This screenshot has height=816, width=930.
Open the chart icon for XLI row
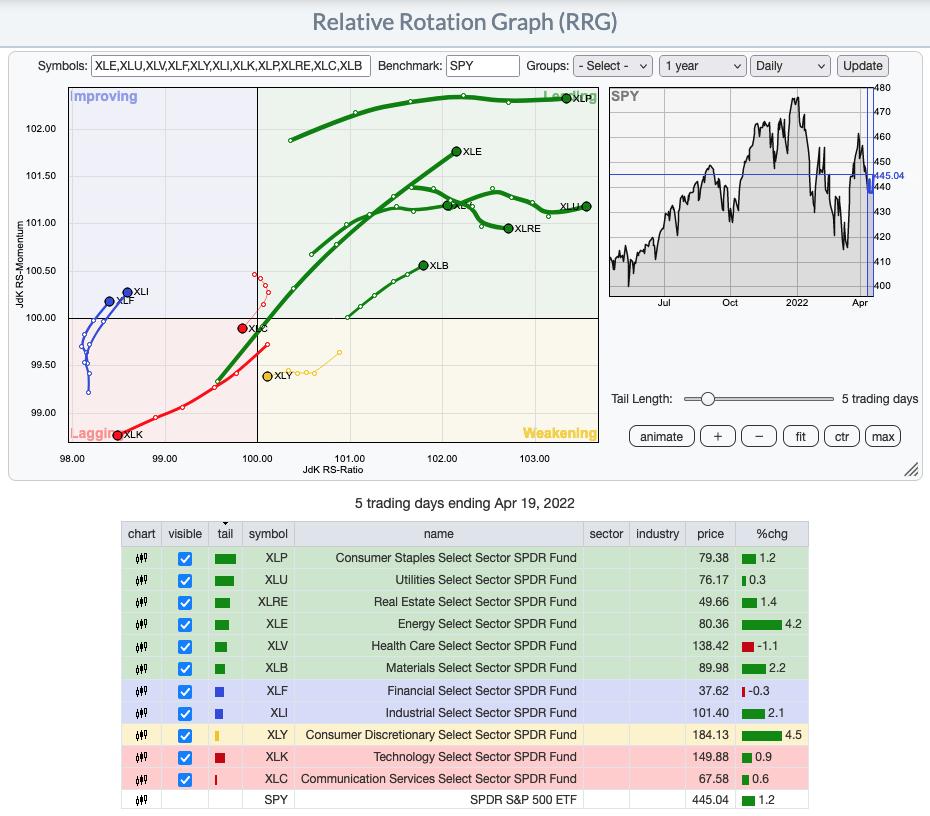pyautogui.click(x=141, y=713)
